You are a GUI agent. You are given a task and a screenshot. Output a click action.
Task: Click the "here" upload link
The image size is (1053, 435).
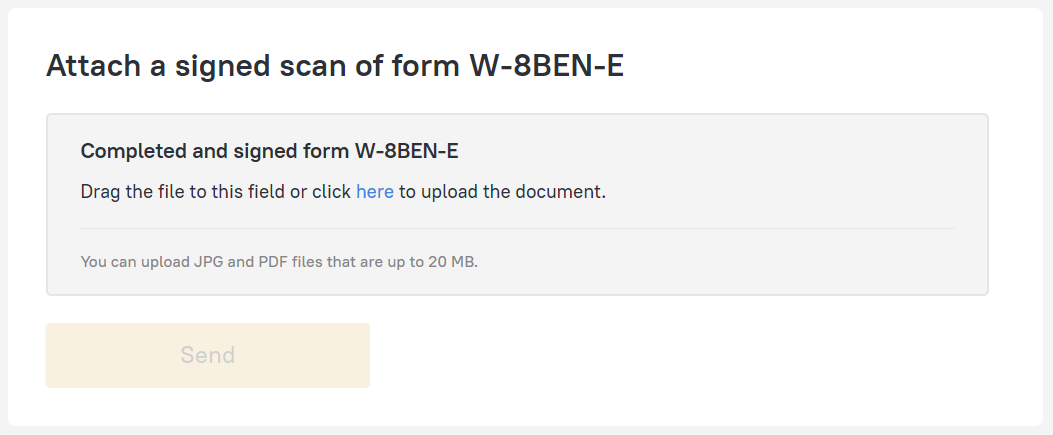374,191
